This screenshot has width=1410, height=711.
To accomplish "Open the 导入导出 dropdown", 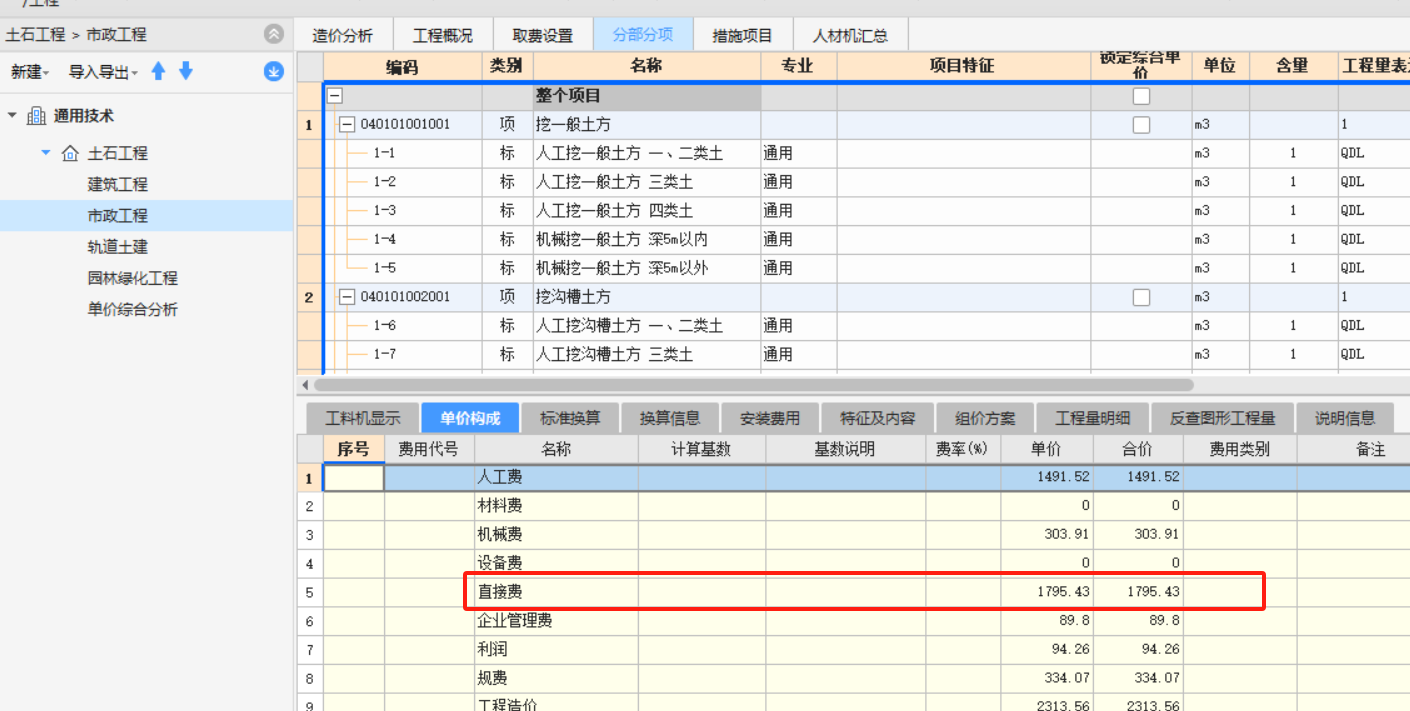I will [x=103, y=72].
